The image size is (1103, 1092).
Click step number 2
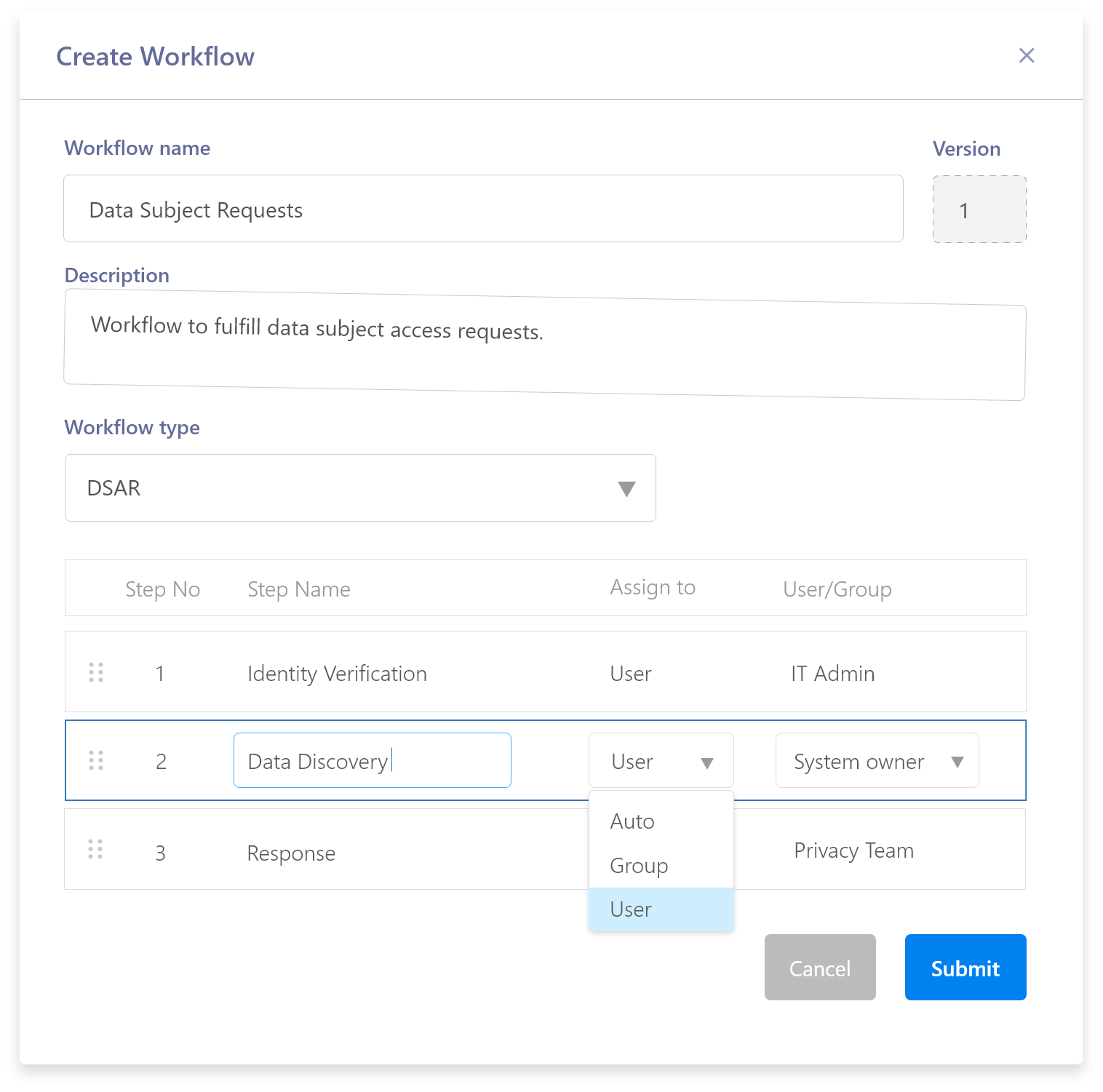pyautogui.click(x=161, y=762)
